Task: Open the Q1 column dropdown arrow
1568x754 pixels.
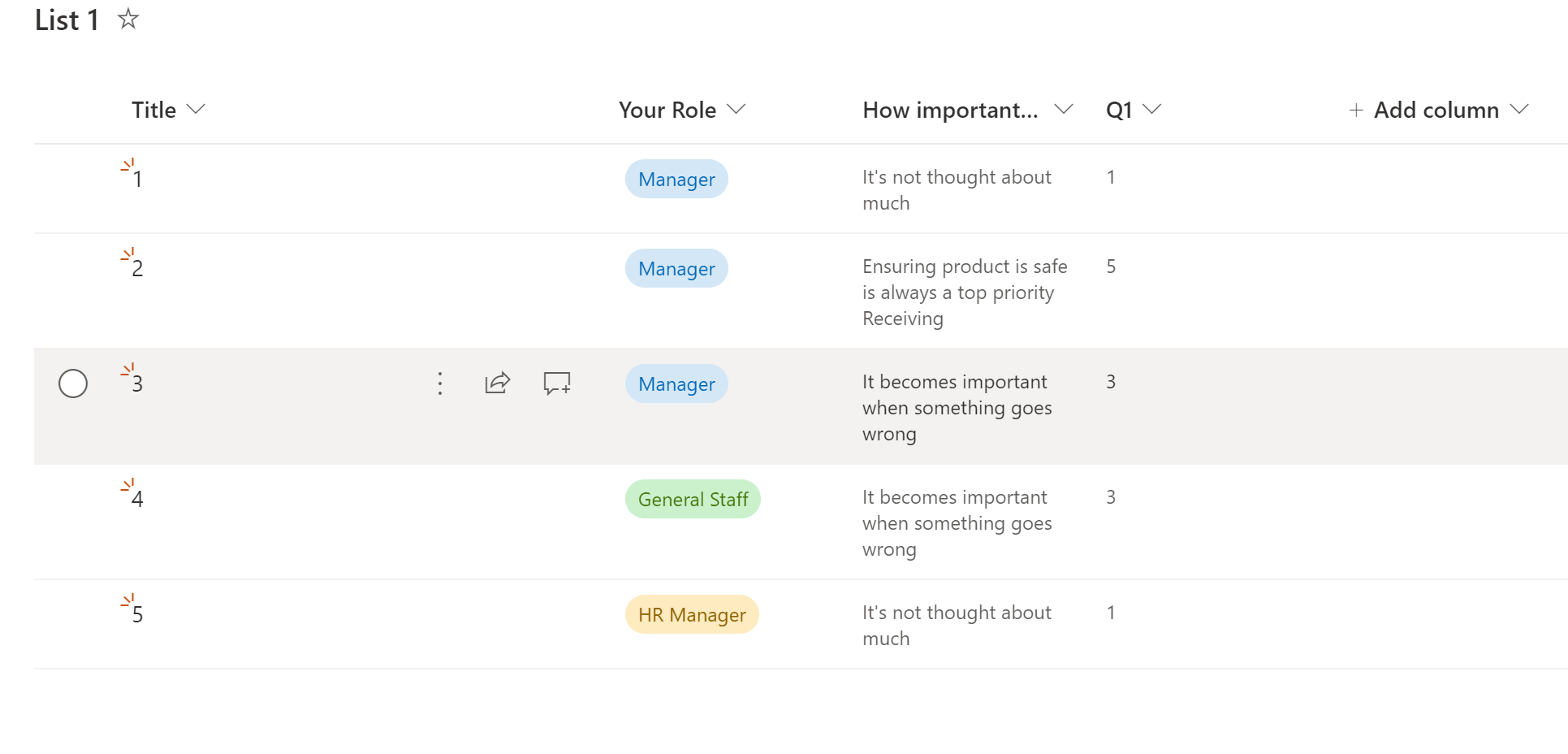Action: [x=1151, y=109]
